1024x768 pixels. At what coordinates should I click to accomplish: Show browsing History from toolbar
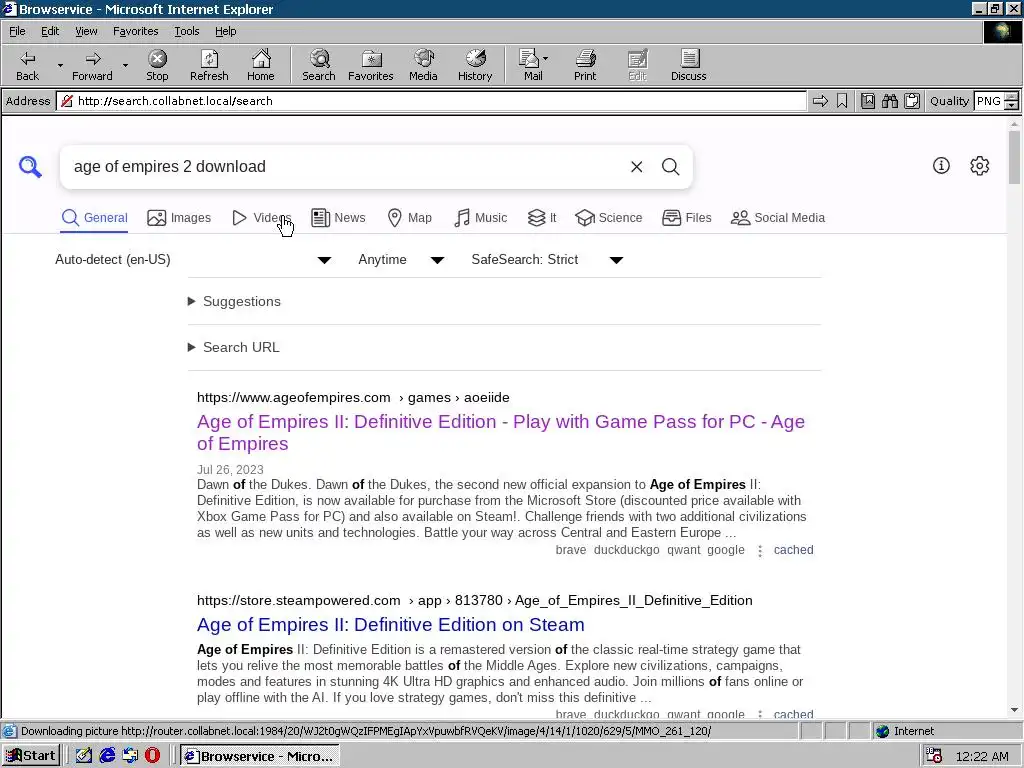[x=475, y=65]
